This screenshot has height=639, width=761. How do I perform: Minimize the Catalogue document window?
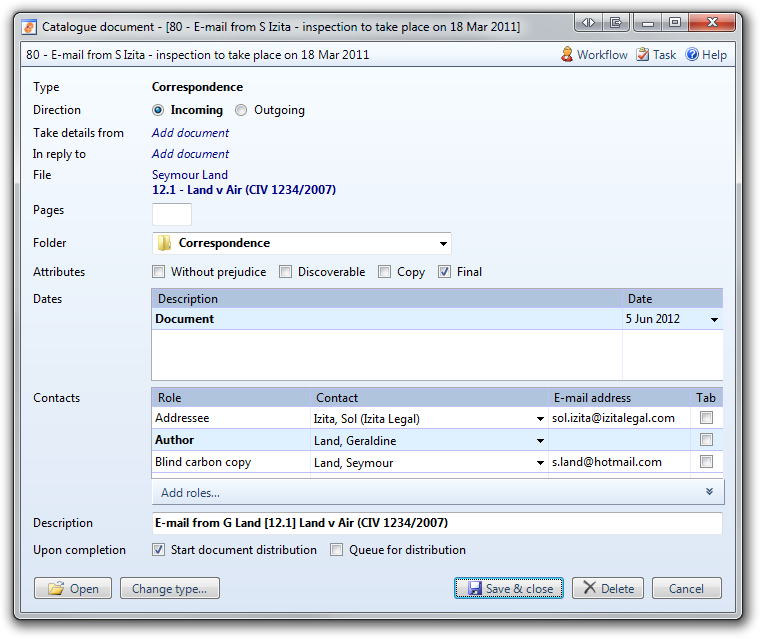click(x=647, y=22)
